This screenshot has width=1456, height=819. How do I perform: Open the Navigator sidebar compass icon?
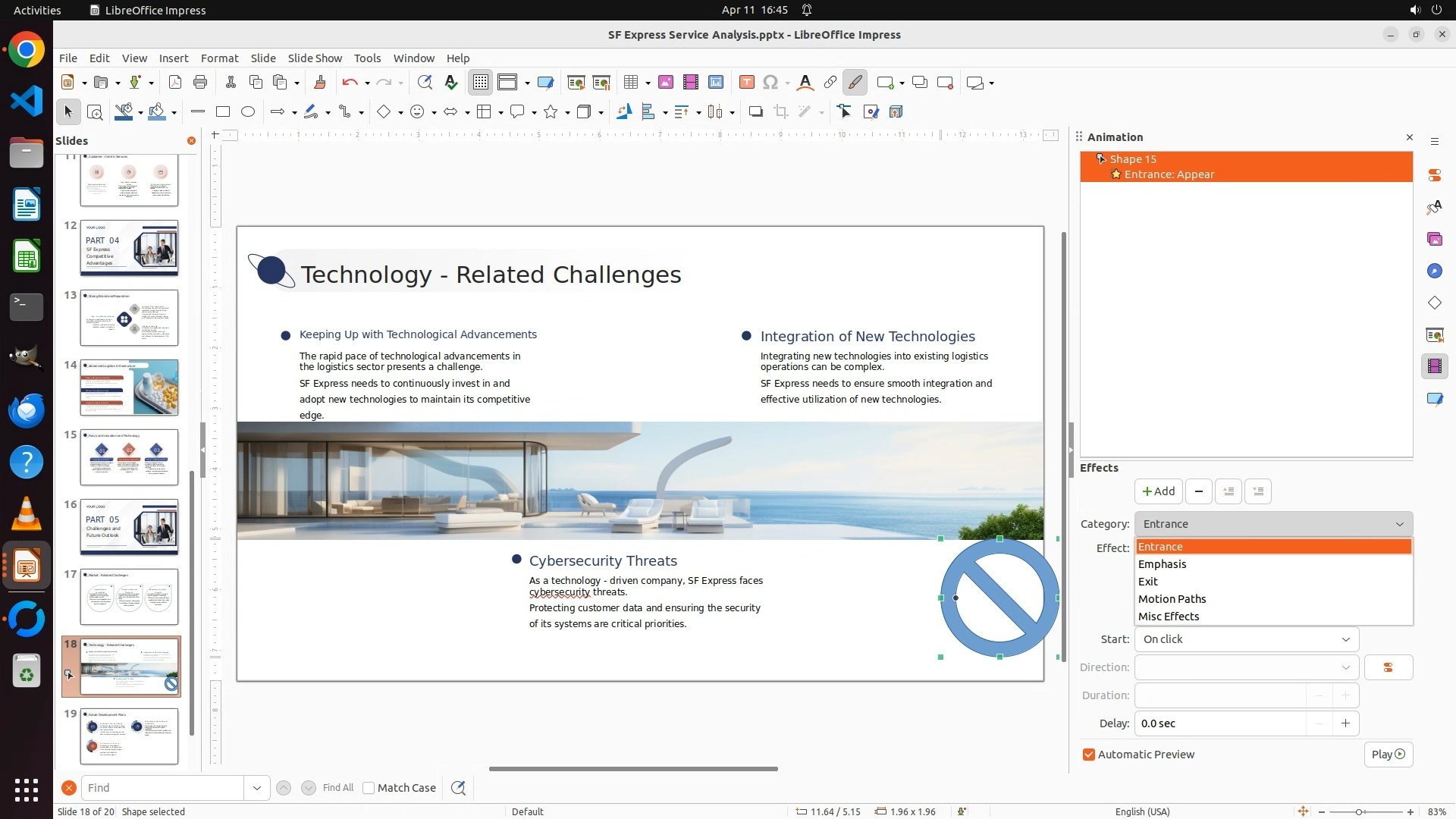(1434, 271)
